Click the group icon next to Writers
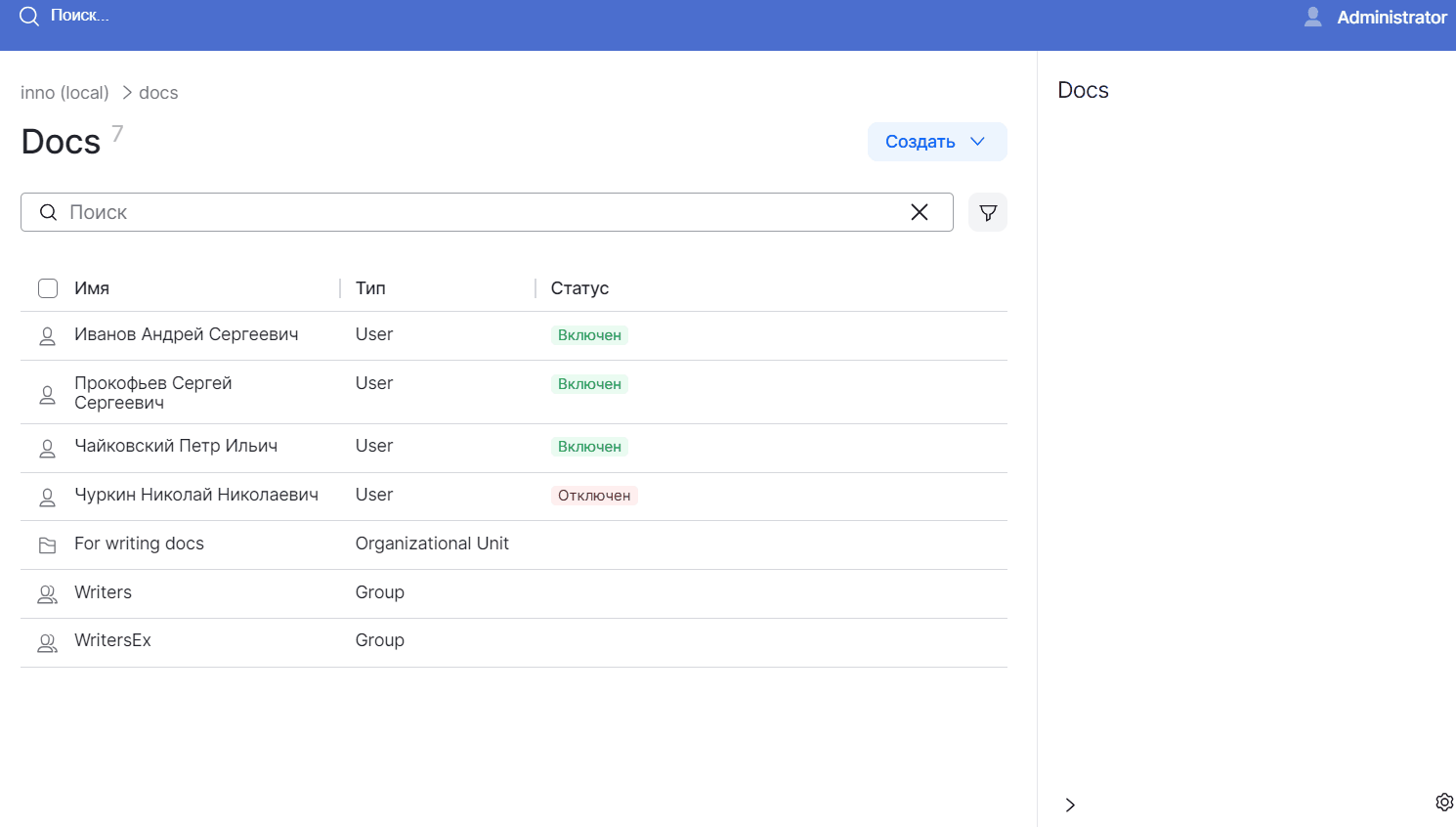 [x=47, y=593]
